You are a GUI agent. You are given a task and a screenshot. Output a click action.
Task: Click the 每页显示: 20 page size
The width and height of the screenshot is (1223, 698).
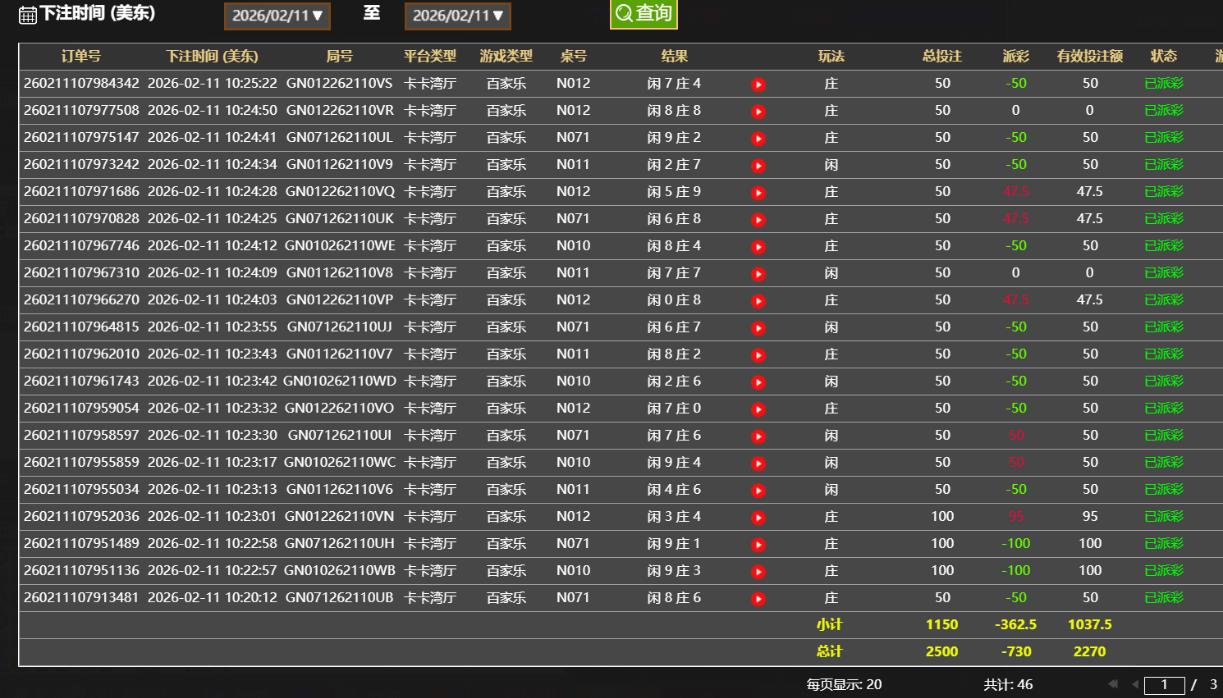tap(844, 685)
